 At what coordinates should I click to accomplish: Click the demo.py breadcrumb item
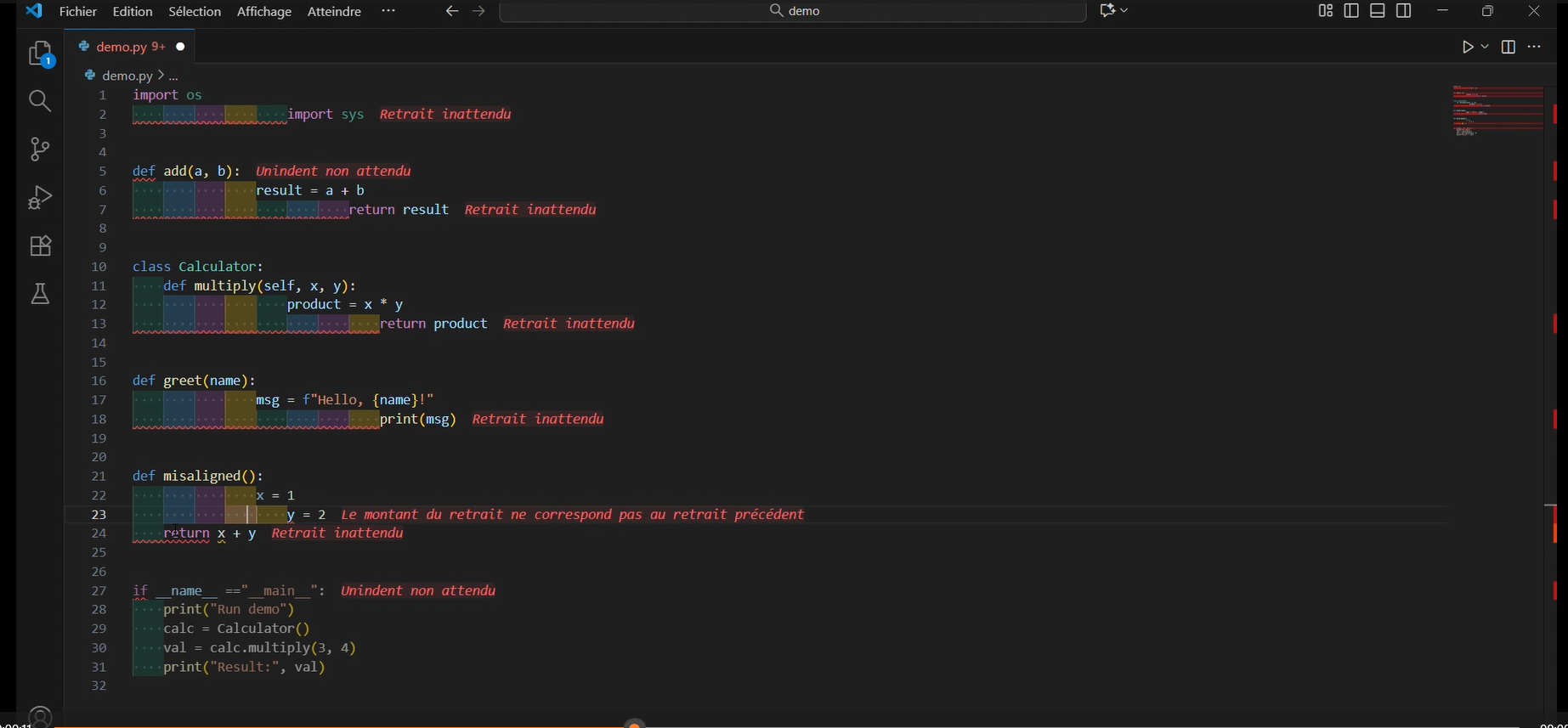127,76
